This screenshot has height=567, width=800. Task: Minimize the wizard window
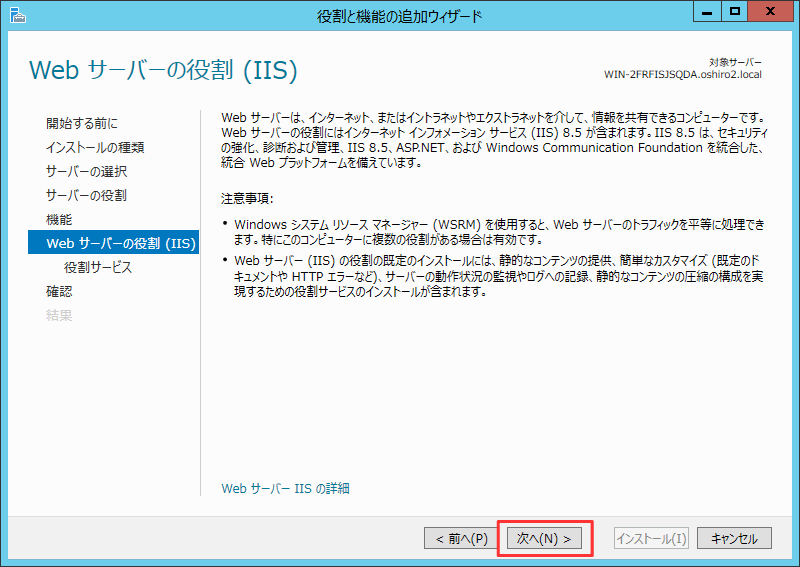pos(707,11)
